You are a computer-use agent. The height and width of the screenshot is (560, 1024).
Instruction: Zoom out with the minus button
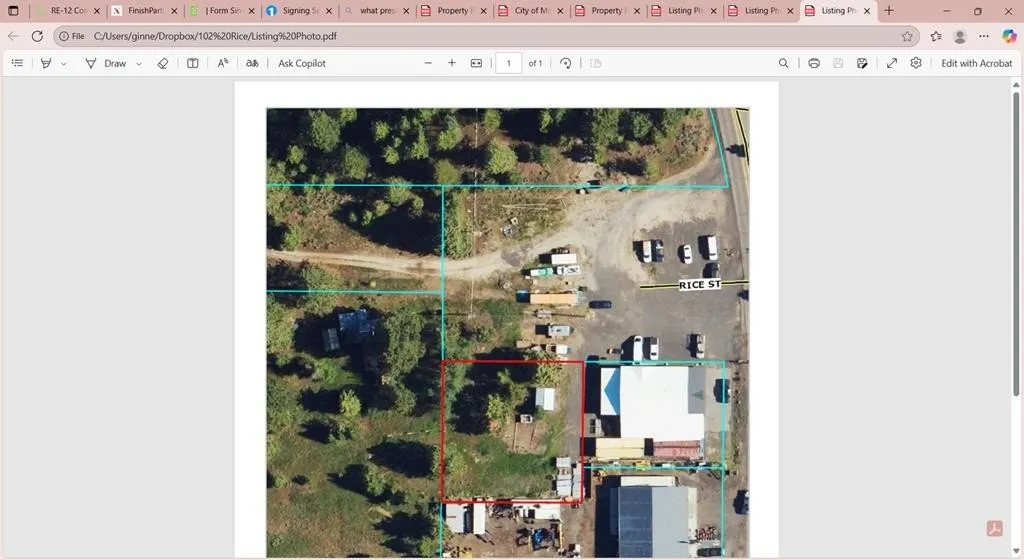(x=428, y=63)
